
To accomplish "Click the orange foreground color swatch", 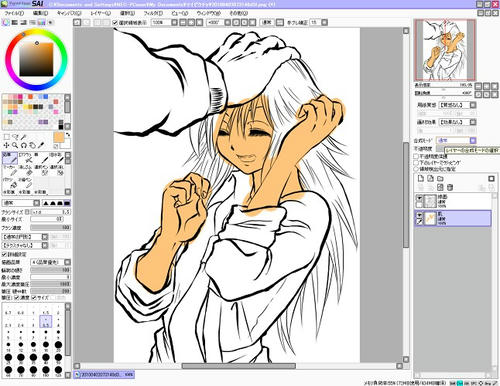I will click(x=59, y=137).
